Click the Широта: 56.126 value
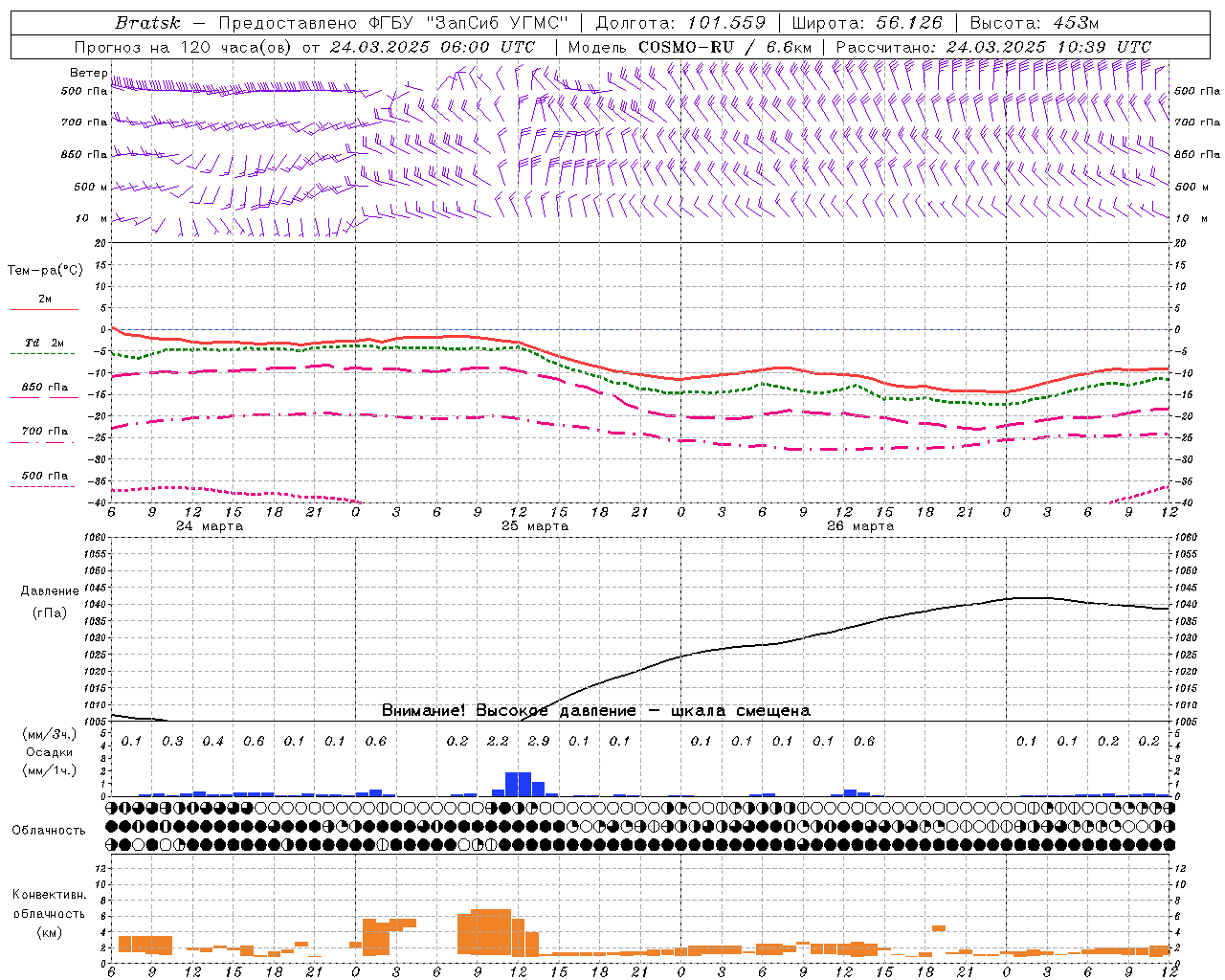Image resolution: width=1225 pixels, height=980 pixels. click(x=867, y=23)
